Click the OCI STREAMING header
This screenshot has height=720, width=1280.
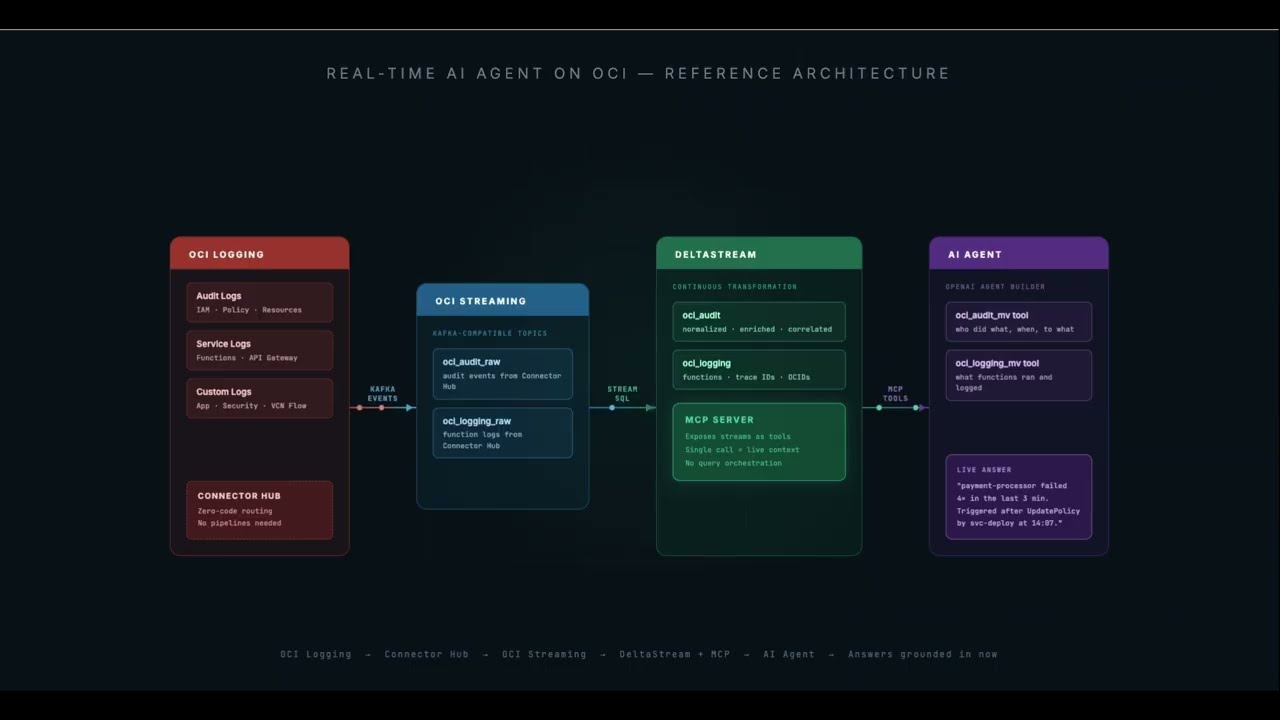[x=502, y=300]
